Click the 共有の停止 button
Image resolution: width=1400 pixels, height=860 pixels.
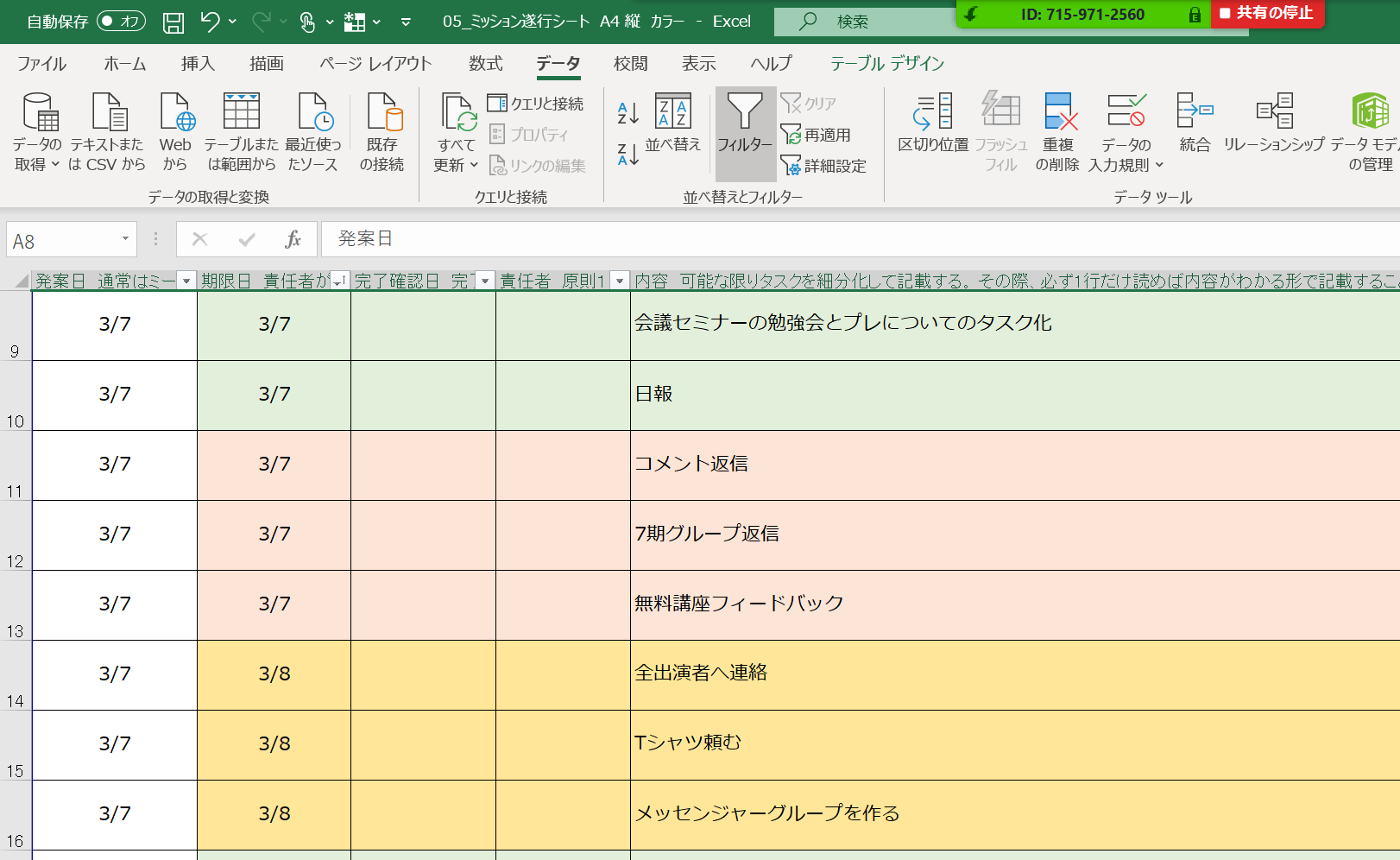click(x=1266, y=14)
